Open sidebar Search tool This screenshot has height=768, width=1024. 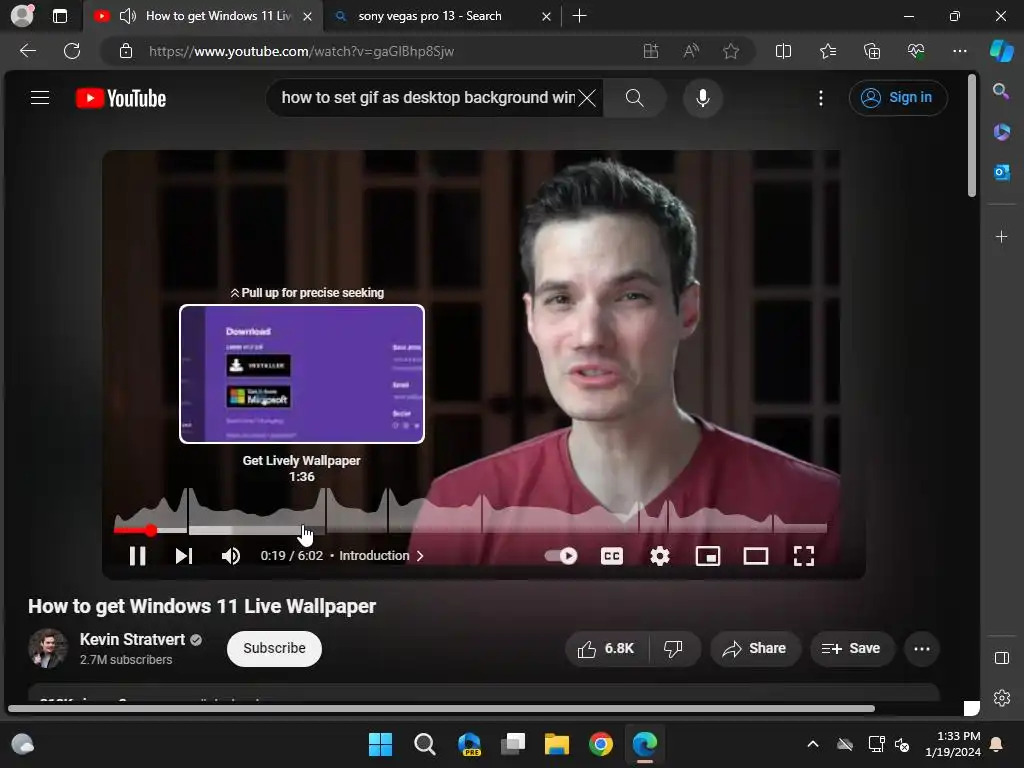(1001, 91)
